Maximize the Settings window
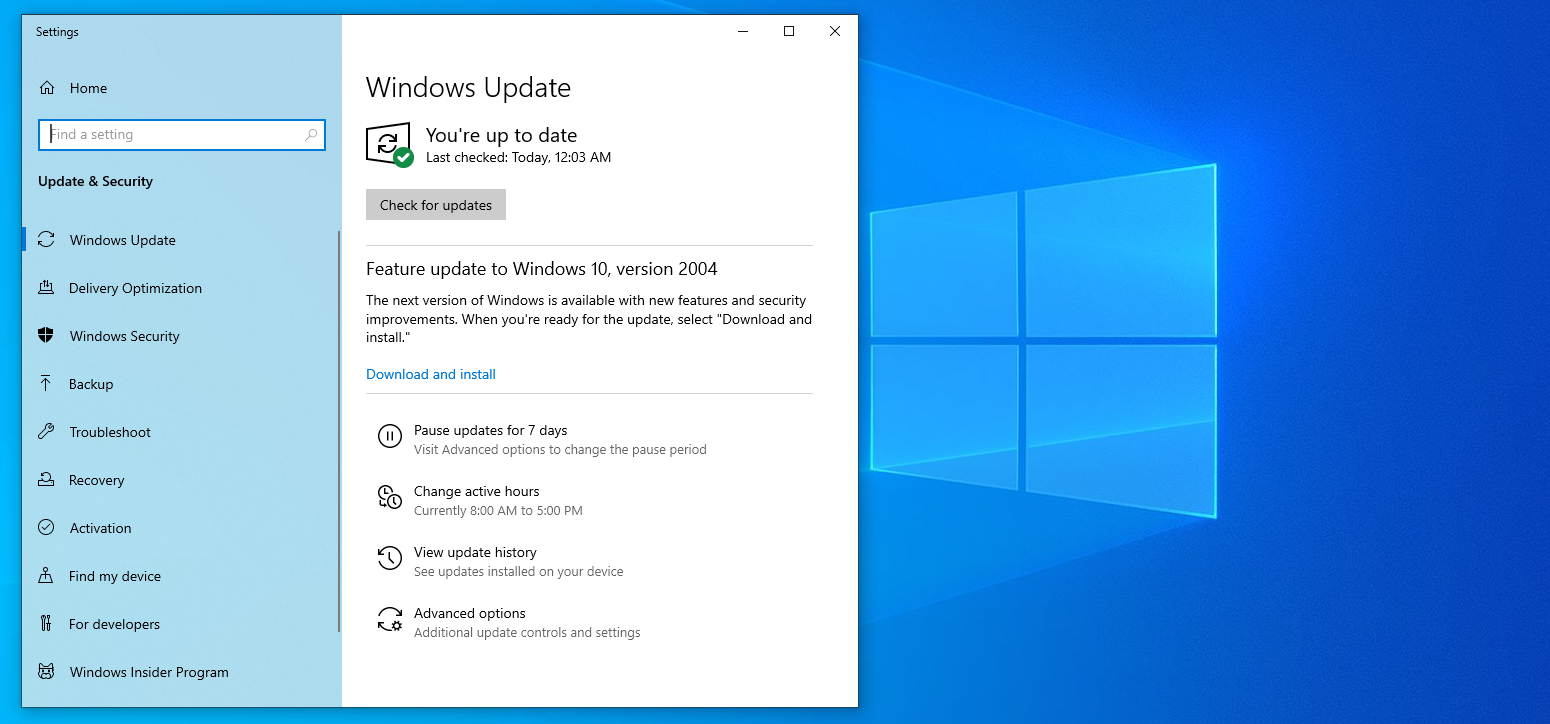 click(x=789, y=31)
